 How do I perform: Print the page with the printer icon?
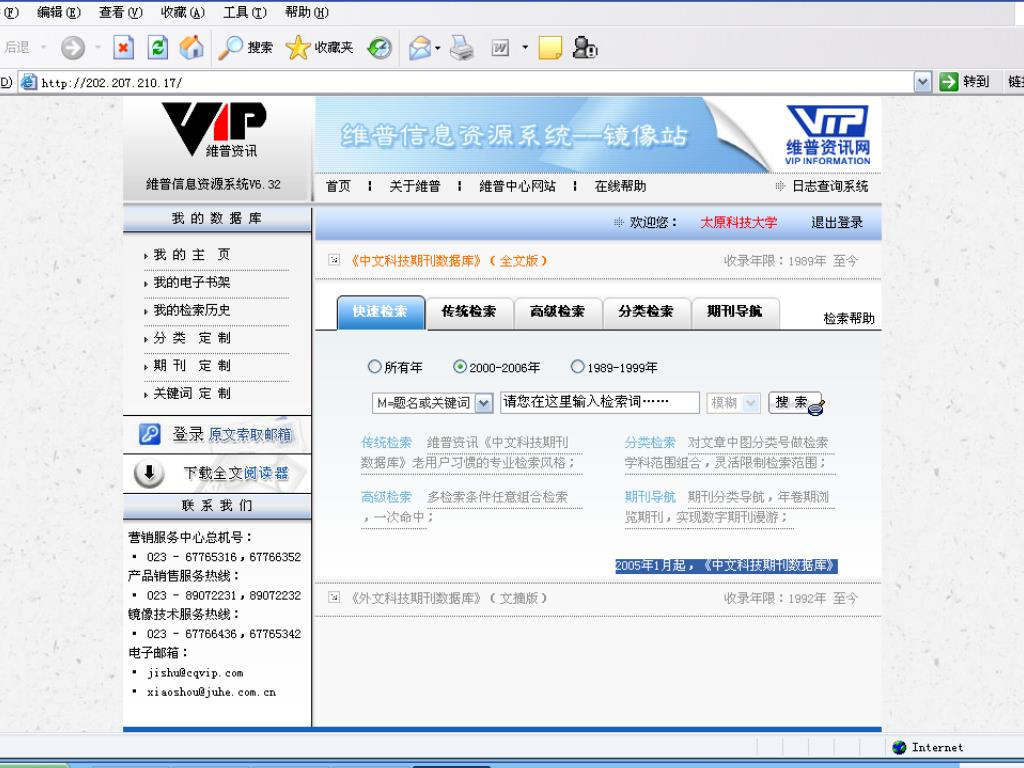[x=462, y=48]
